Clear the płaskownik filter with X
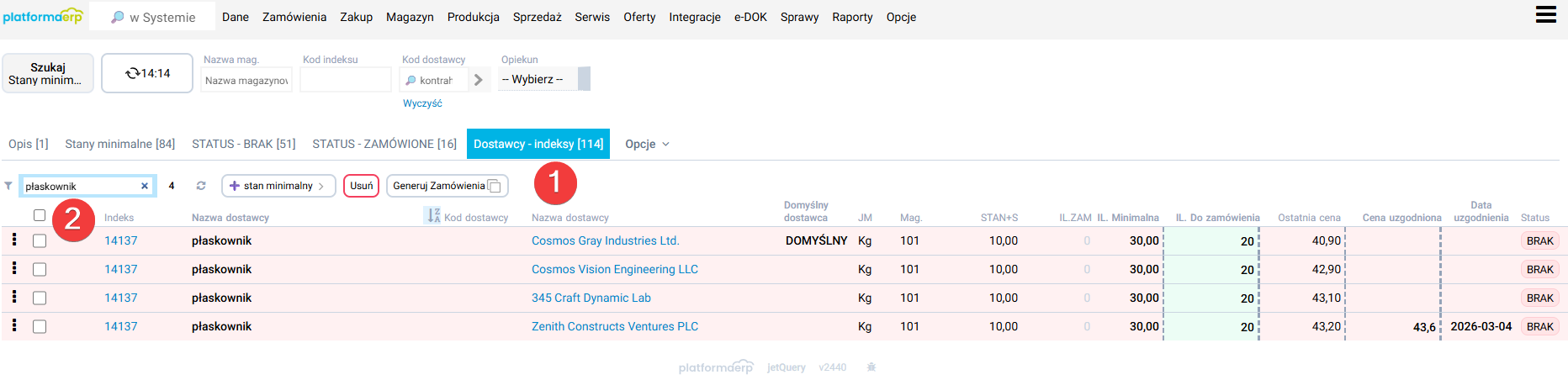Screen dimensions: 1568x380 click(145, 186)
